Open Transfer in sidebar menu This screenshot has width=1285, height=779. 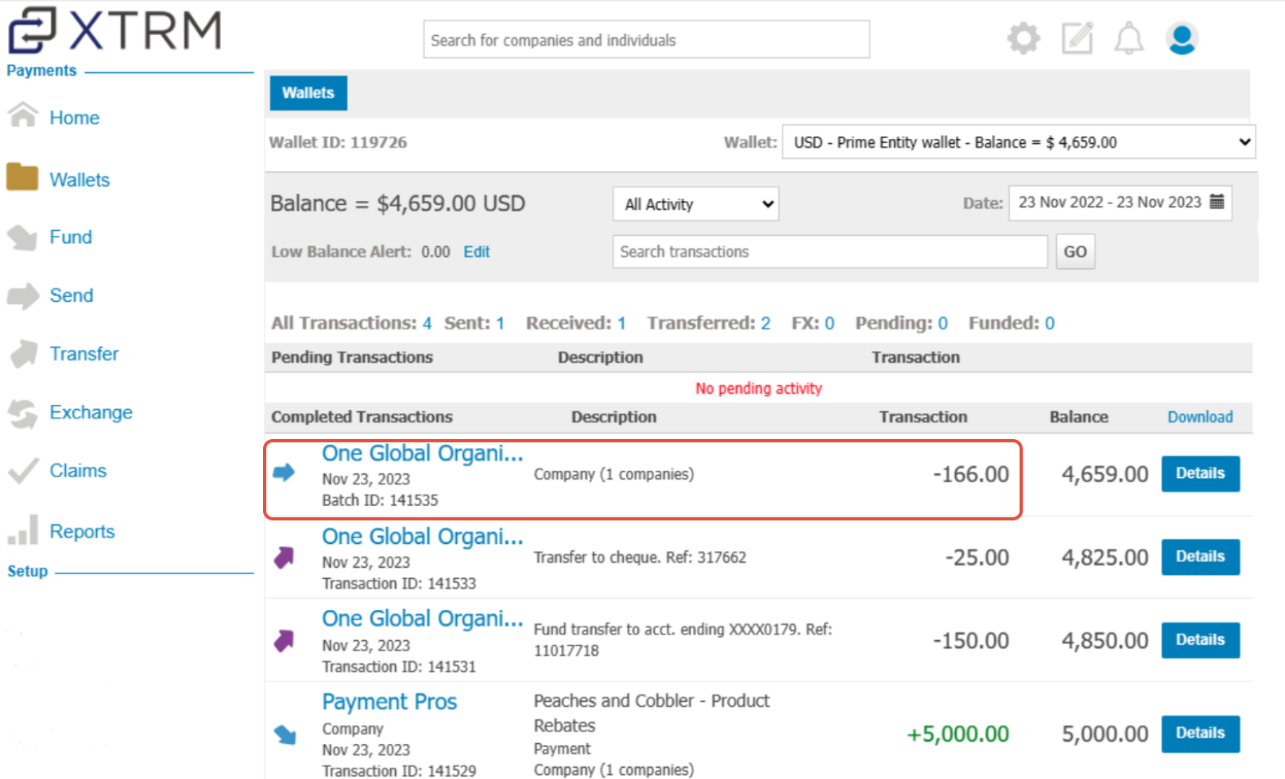click(x=84, y=354)
